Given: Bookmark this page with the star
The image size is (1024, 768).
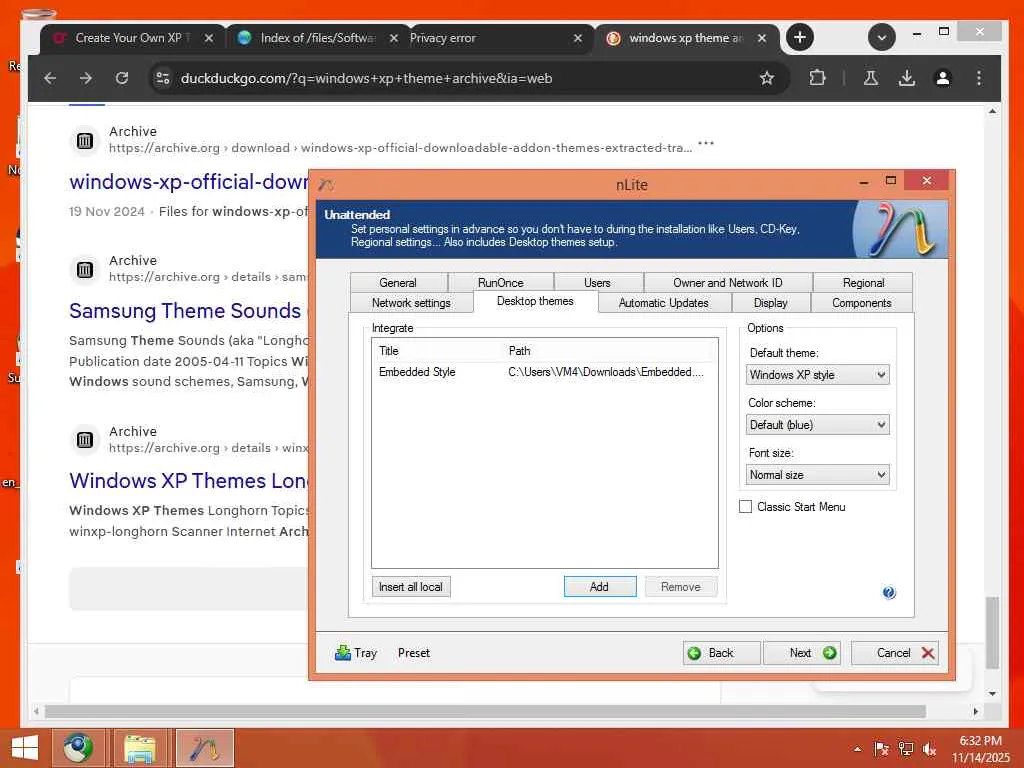Looking at the screenshot, I should pos(767,78).
